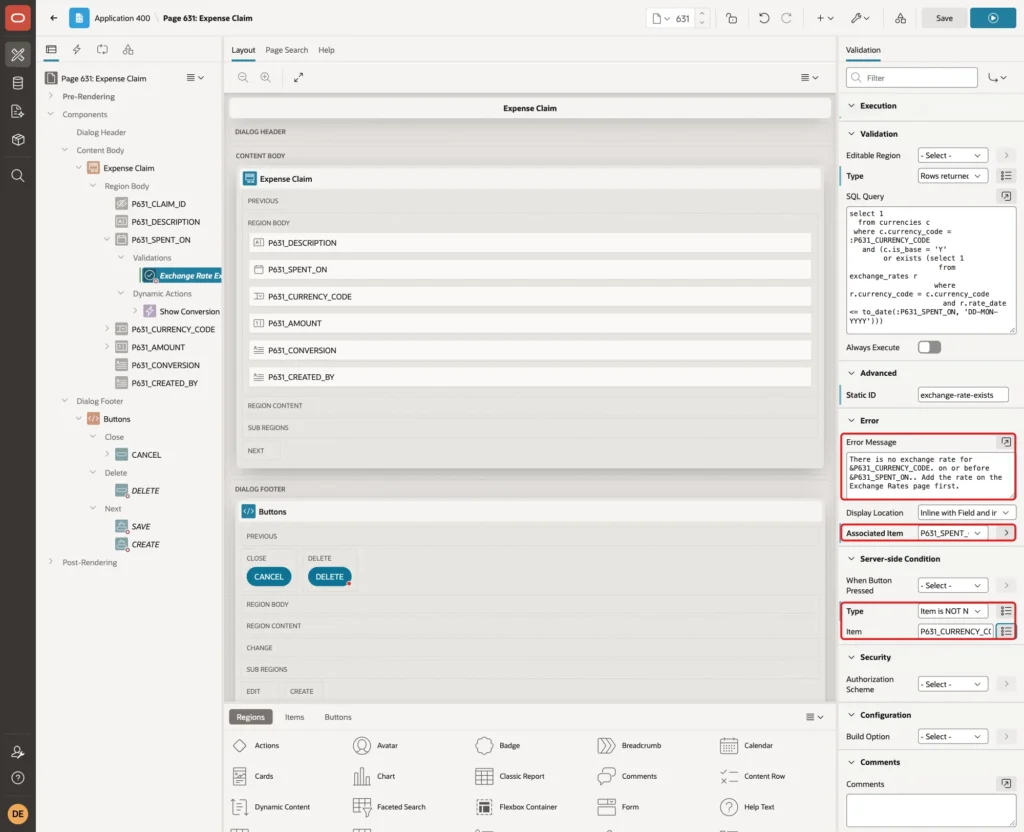The image size is (1024, 832).
Task: Click the Static ID text field
Action: pos(962,395)
